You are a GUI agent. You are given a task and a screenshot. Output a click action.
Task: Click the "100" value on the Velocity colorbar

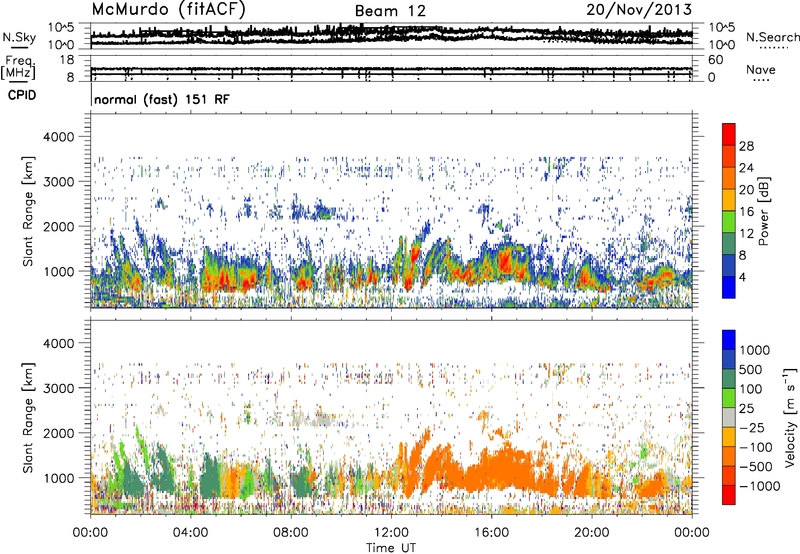point(751,389)
